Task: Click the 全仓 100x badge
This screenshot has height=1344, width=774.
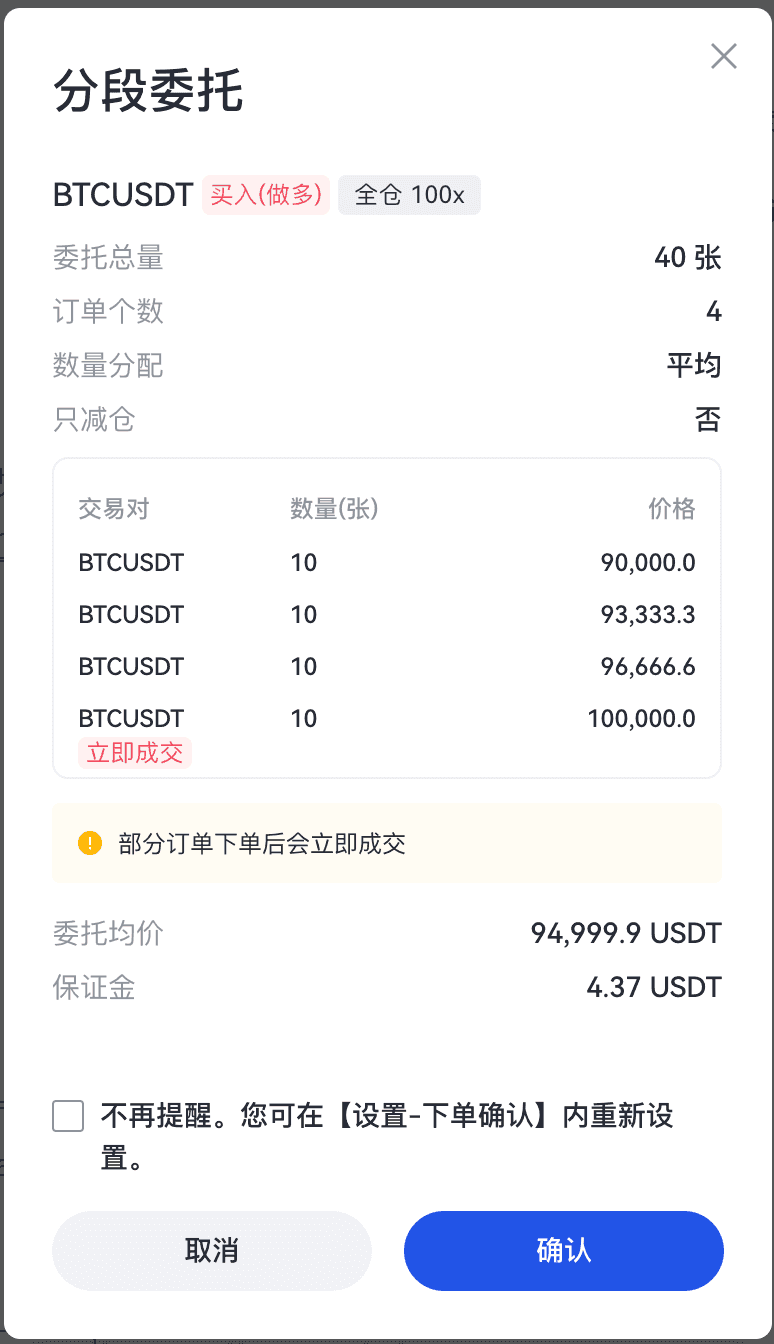Action: pos(409,195)
